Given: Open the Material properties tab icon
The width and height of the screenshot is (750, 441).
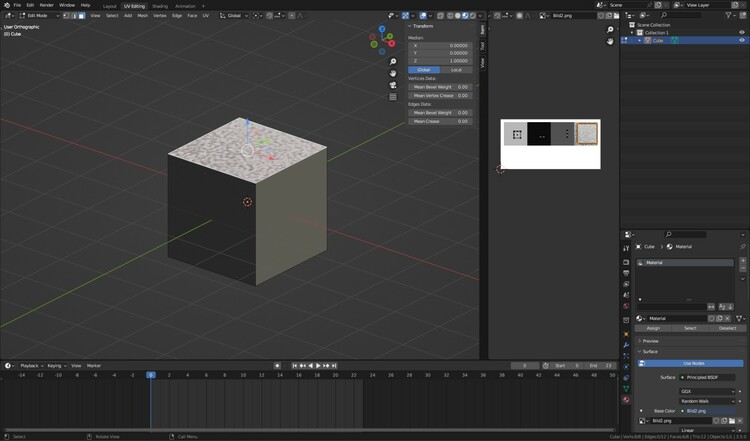Looking at the screenshot, I should click(626, 400).
